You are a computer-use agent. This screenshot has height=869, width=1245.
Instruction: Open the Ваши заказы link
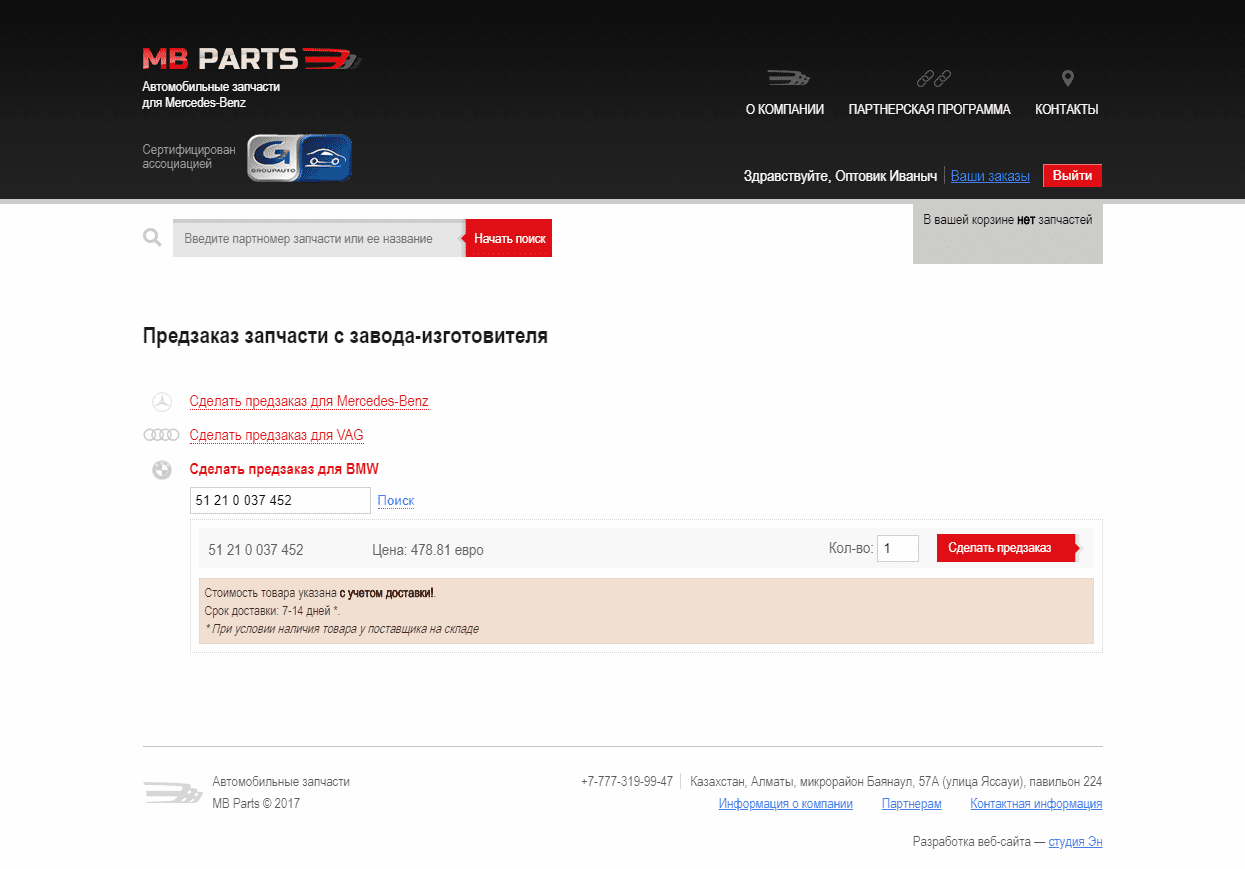[x=990, y=176]
